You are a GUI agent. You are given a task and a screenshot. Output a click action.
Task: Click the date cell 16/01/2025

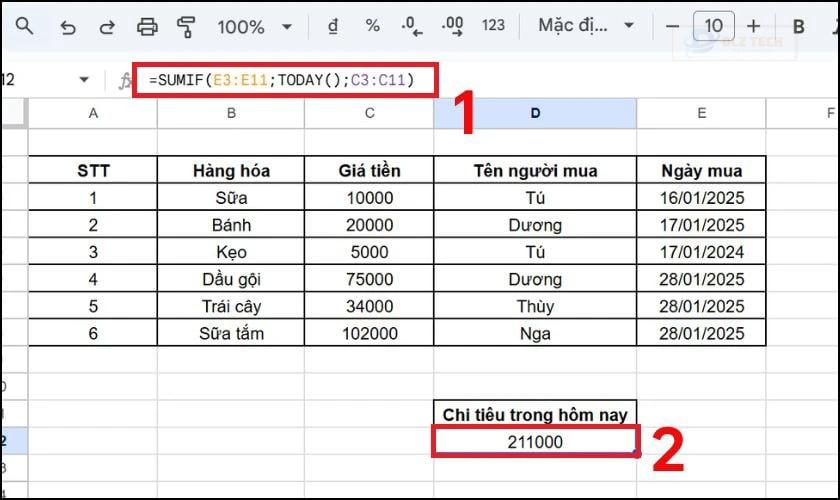pyautogui.click(x=701, y=198)
